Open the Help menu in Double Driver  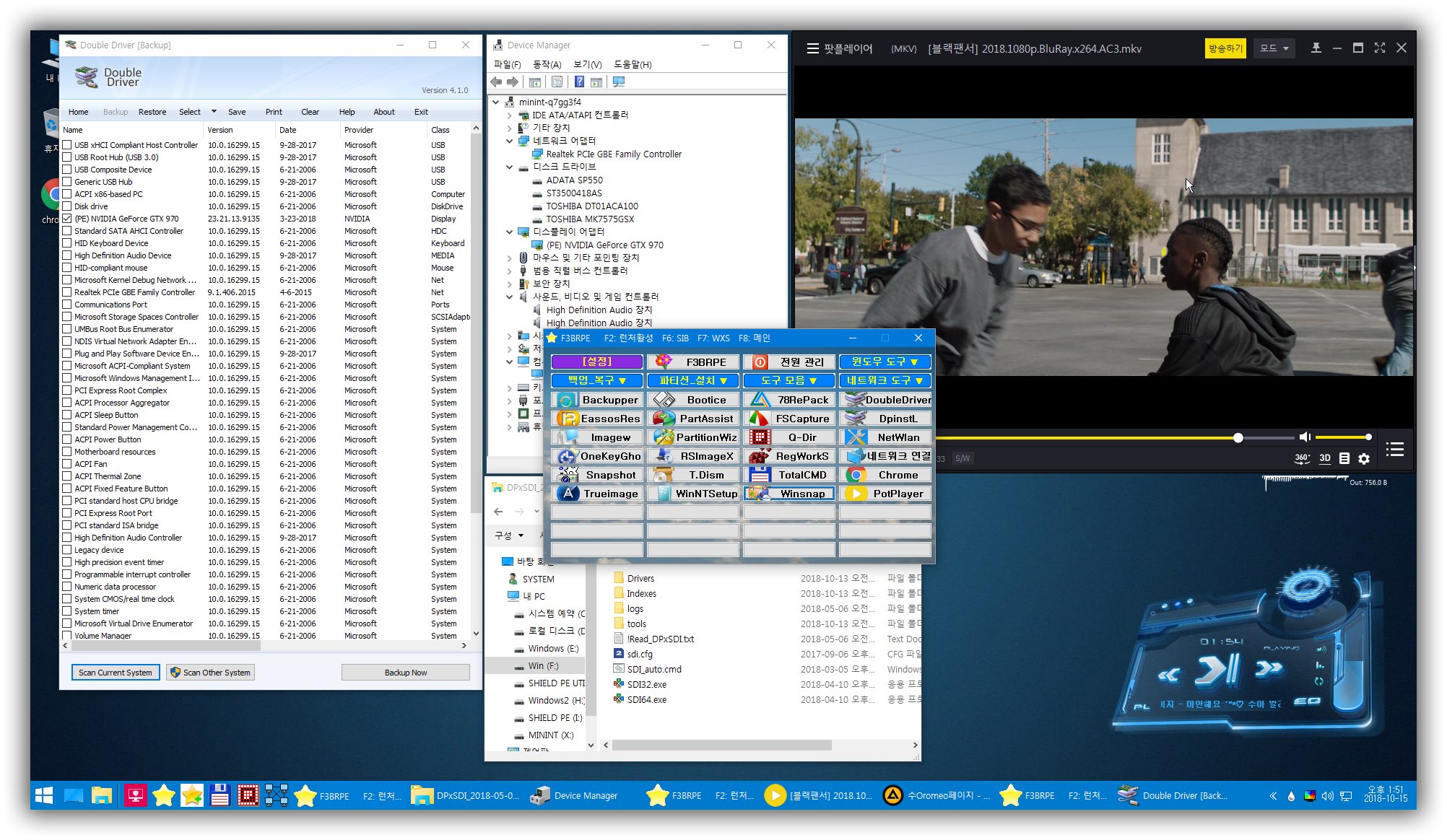(347, 112)
